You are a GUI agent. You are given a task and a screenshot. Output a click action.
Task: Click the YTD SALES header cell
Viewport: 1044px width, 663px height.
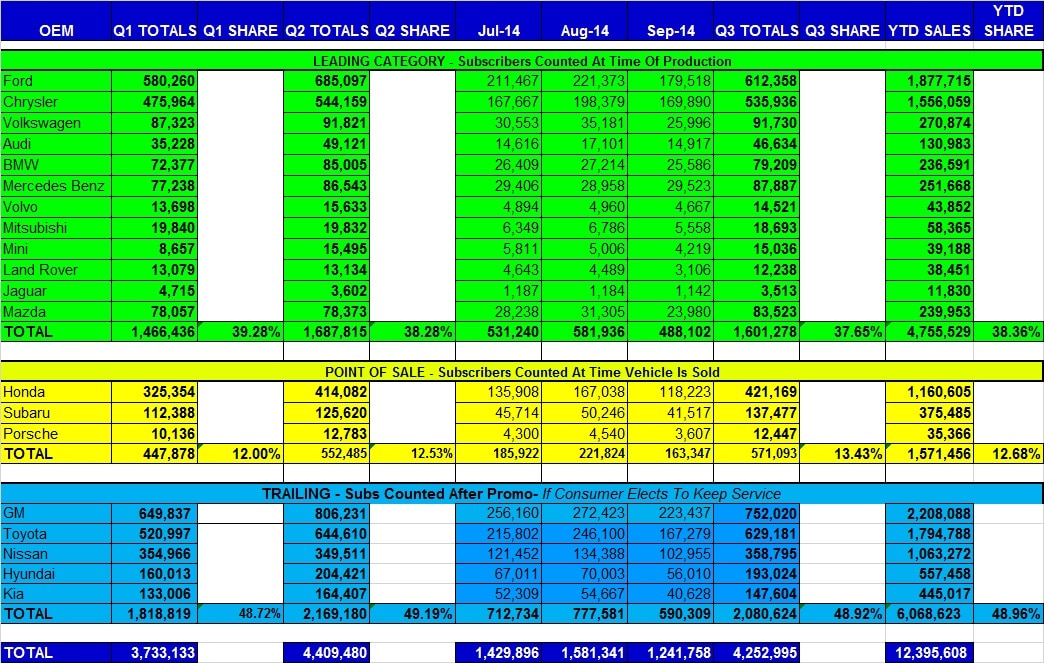coord(929,22)
